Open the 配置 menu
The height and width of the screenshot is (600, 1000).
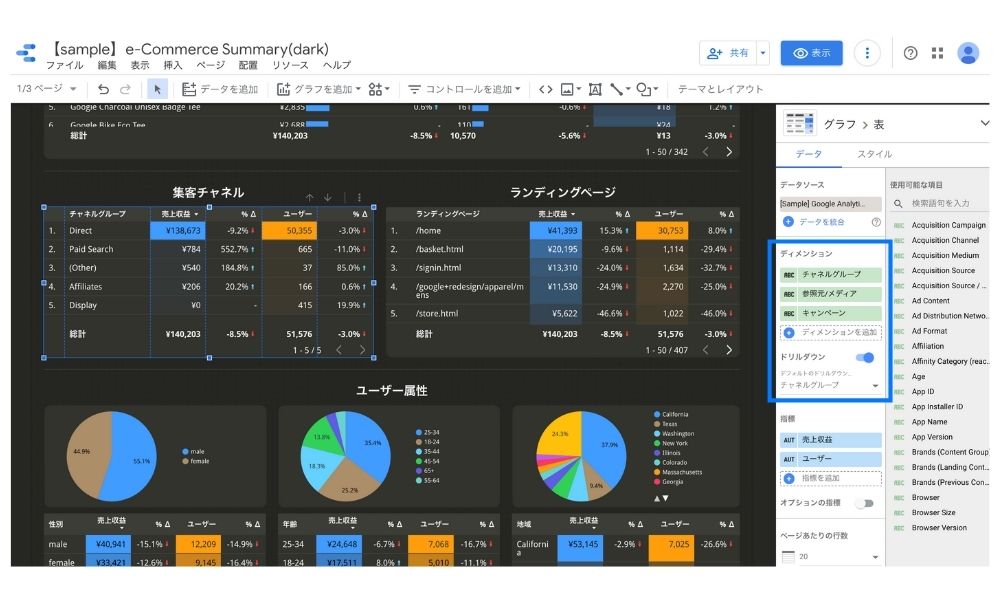click(247, 66)
